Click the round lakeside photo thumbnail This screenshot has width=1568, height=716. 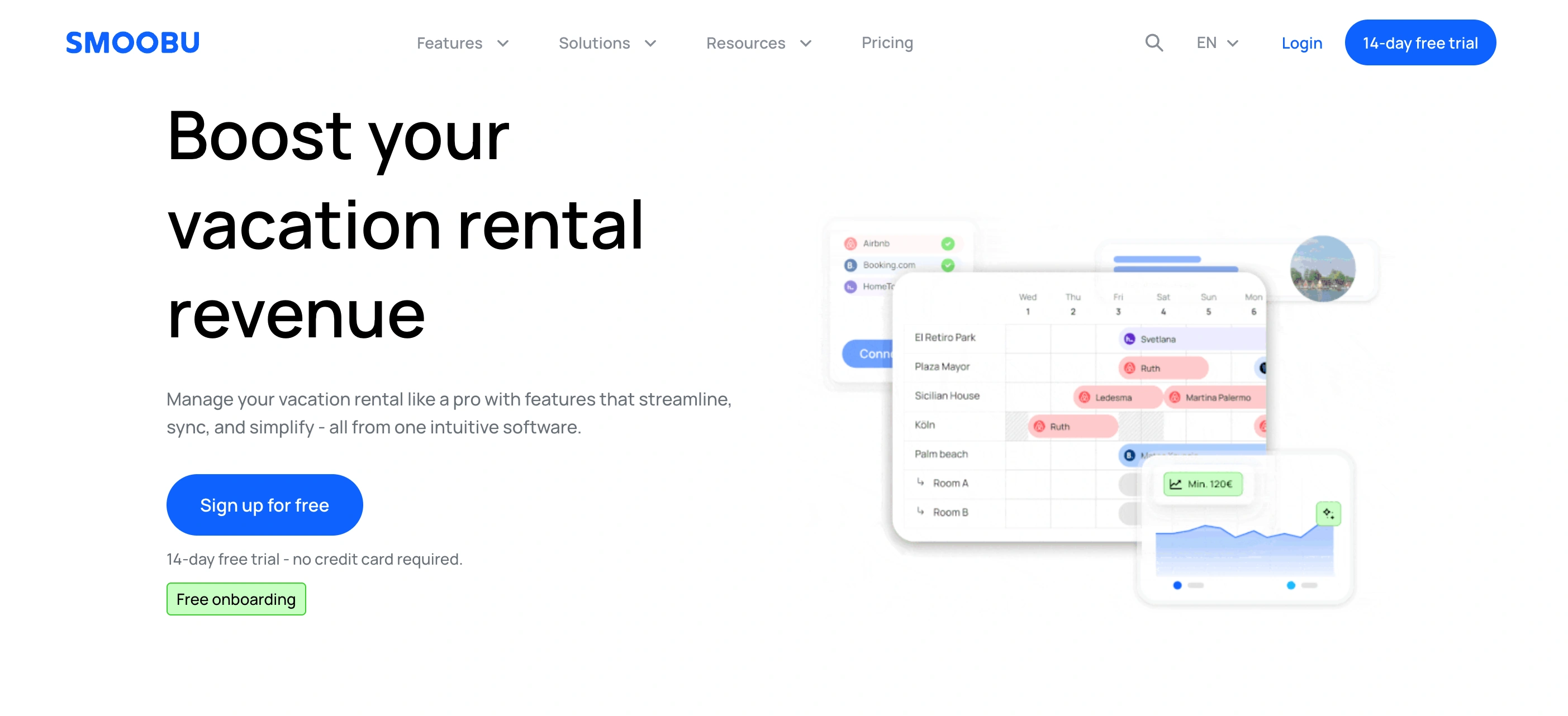(x=1323, y=268)
